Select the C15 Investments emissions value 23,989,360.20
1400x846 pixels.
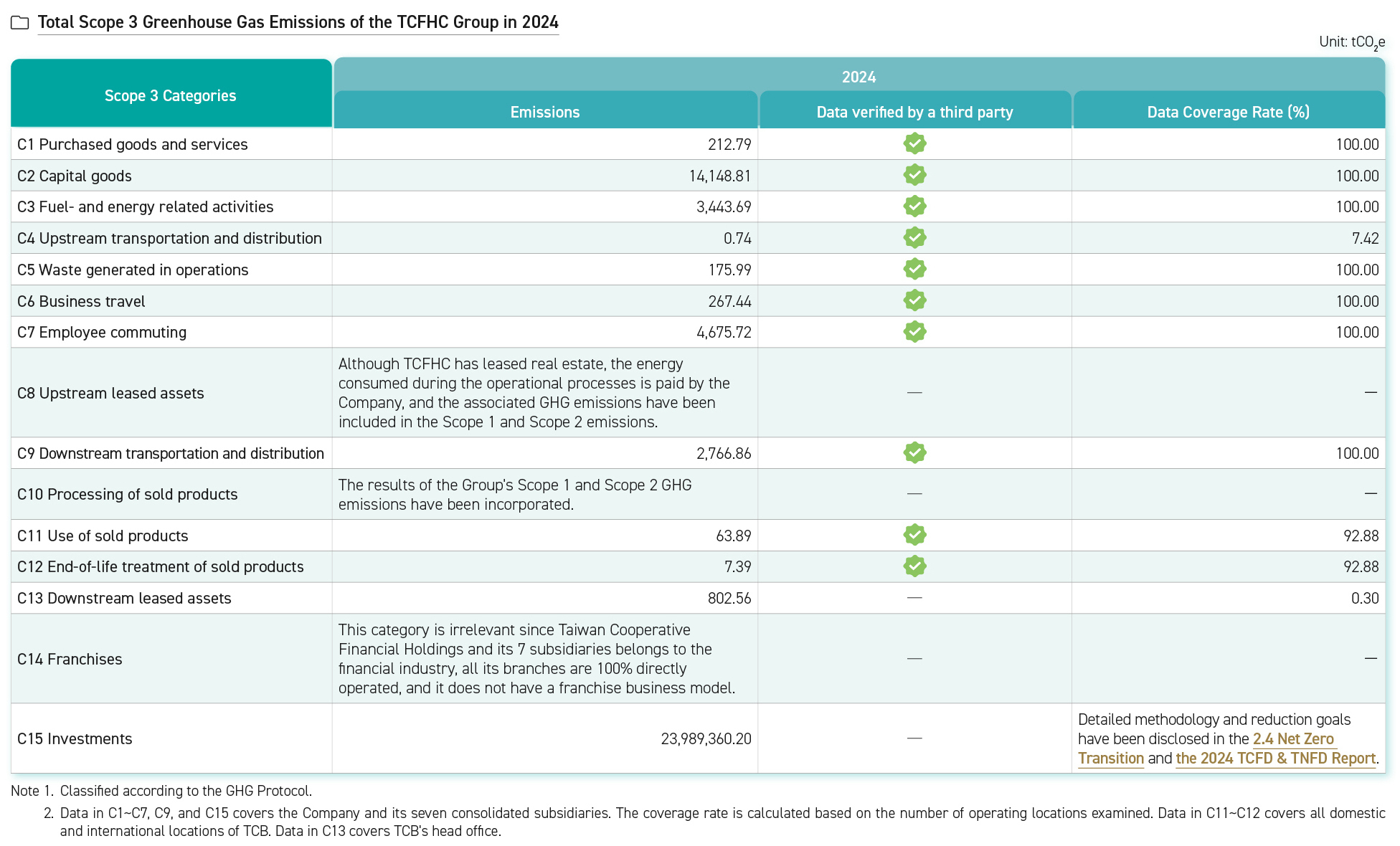coord(706,739)
